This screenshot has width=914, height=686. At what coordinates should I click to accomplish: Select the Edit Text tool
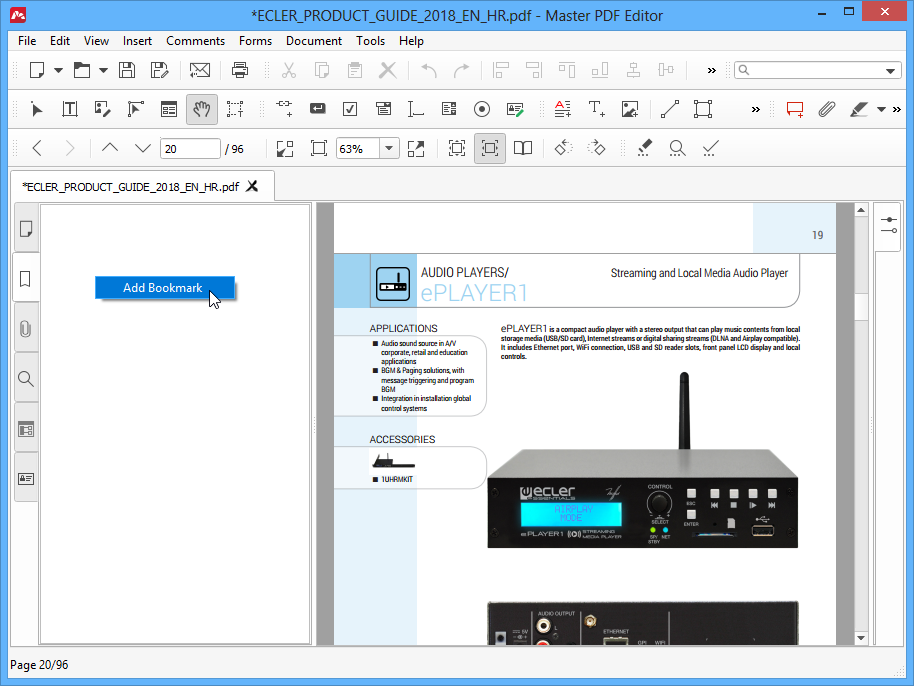tap(70, 110)
